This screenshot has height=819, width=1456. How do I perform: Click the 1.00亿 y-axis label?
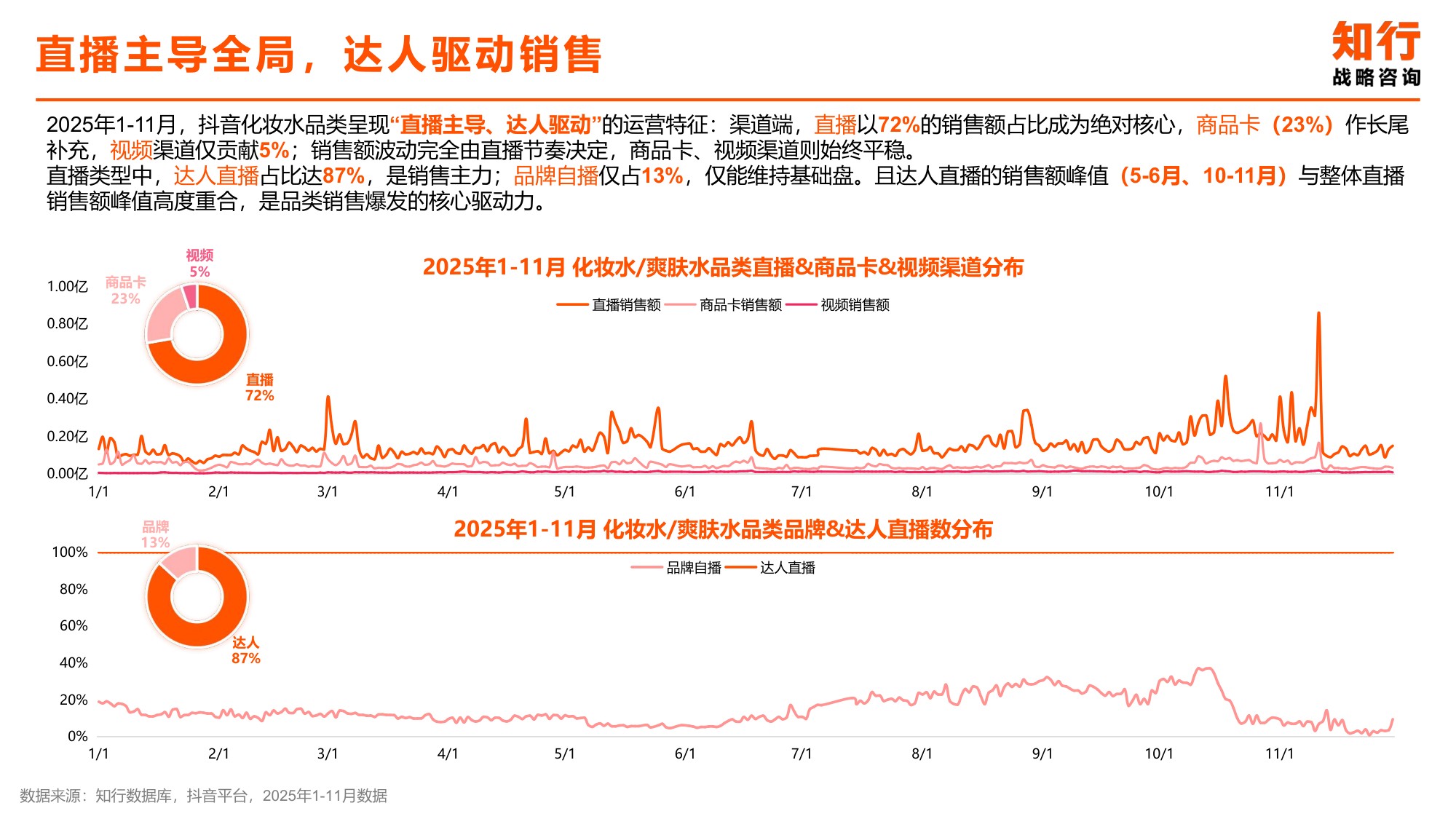point(67,287)
